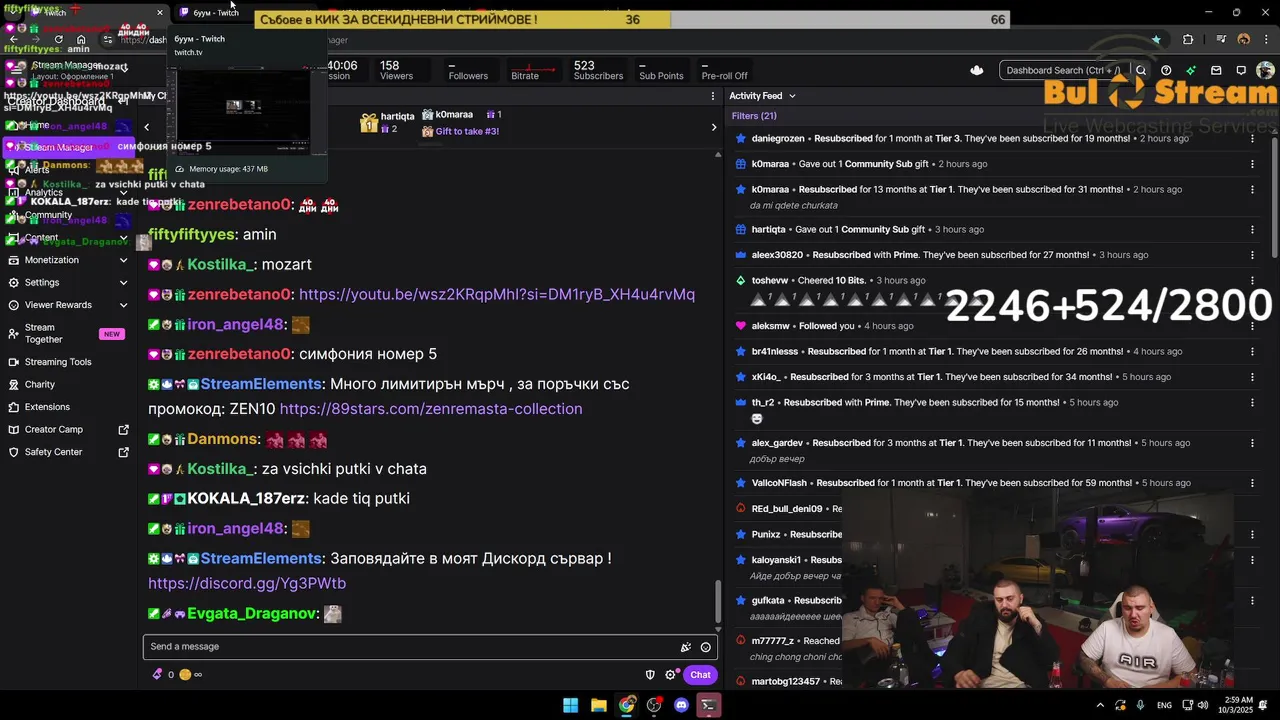
Task: Open File Explorer from taskbar
Action: coord(598,705)
